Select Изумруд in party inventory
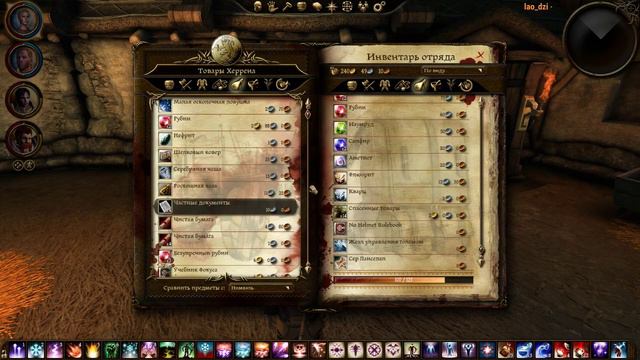This screenshot has width=640, height=360. click(401, 127)
